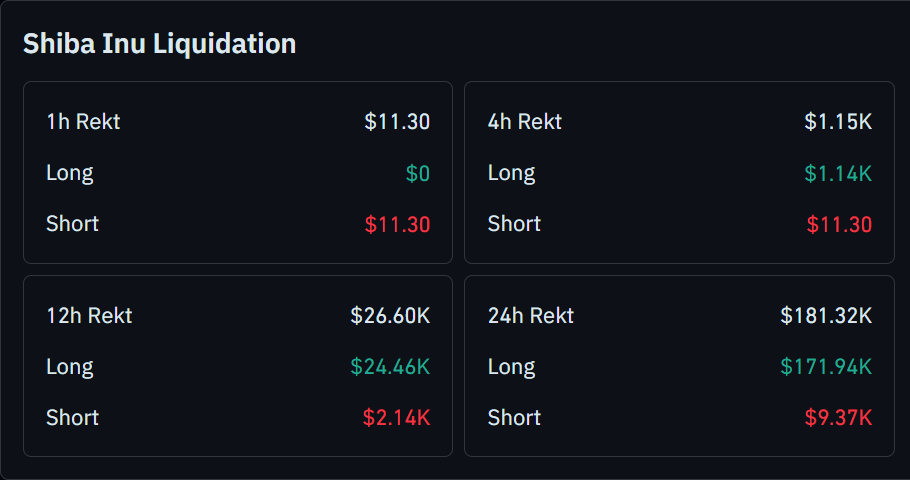Viewport: 910px width, 480px height.
Task: Click the 12h Rekt label
Action: point(89,316)
